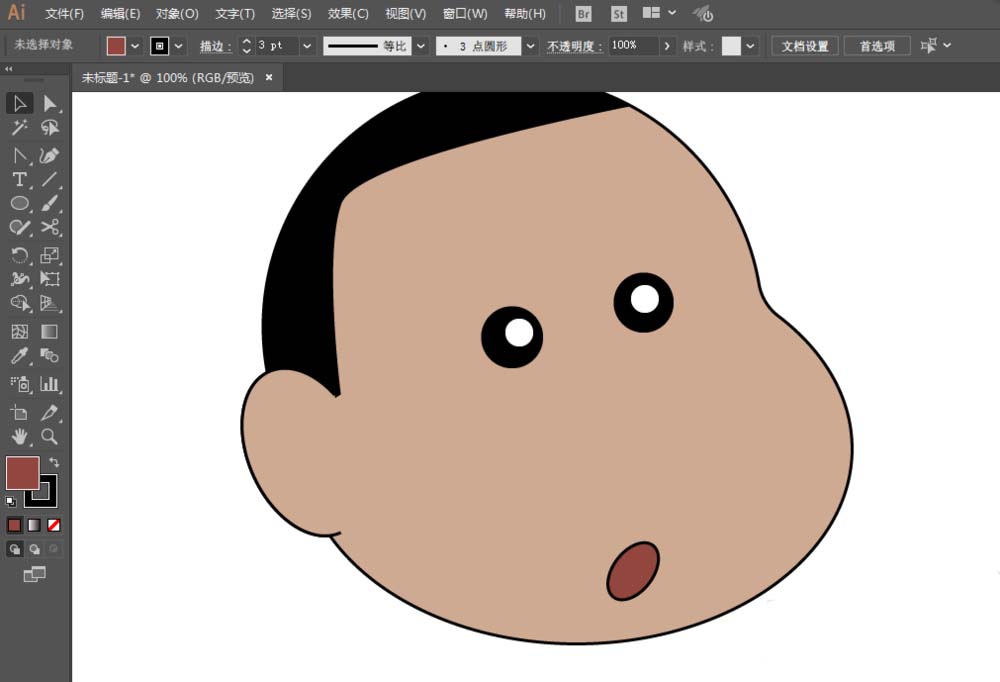
Task: Click the 文档设置 button
Action: pos(804,46)
